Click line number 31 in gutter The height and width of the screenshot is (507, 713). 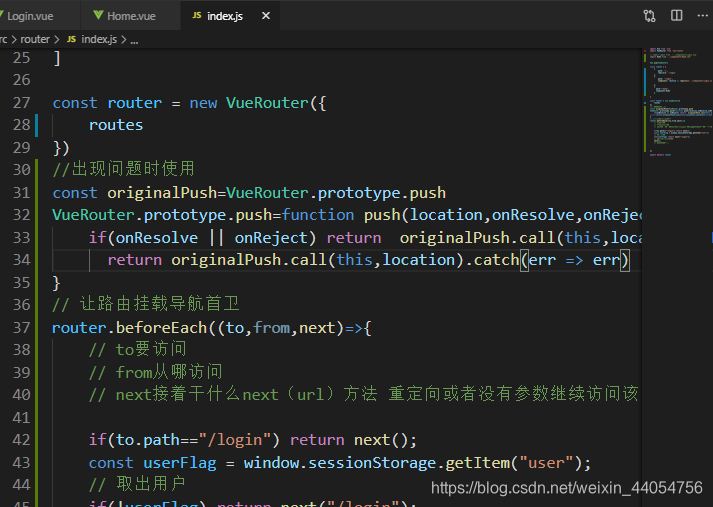tap(21, 193)
